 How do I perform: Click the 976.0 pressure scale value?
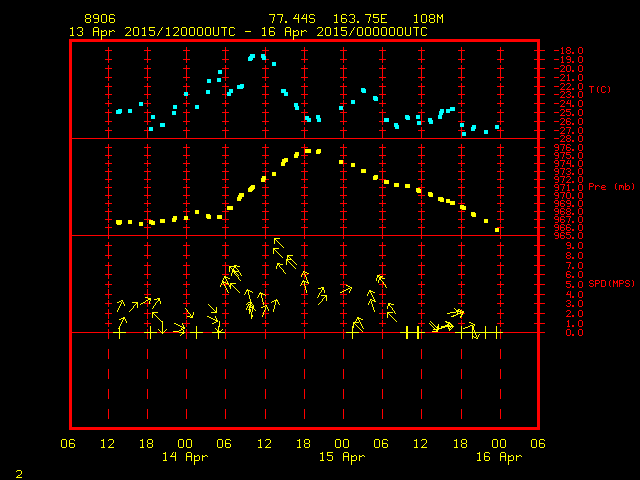tap(568, 148)
